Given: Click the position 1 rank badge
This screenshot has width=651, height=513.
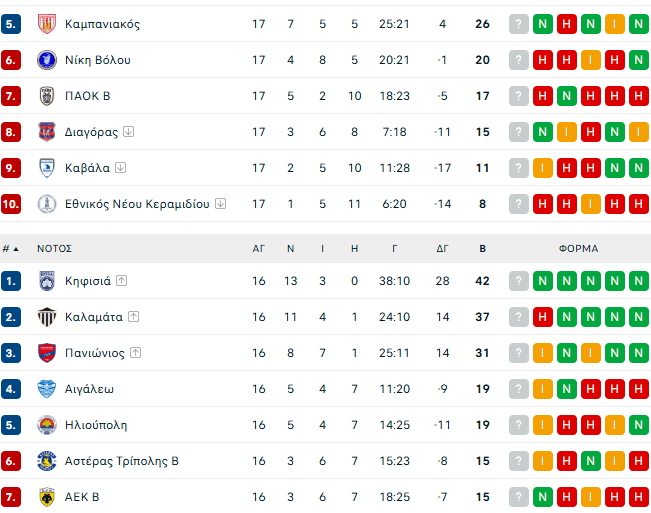Looking at the screenshot, I should point(11,281).
